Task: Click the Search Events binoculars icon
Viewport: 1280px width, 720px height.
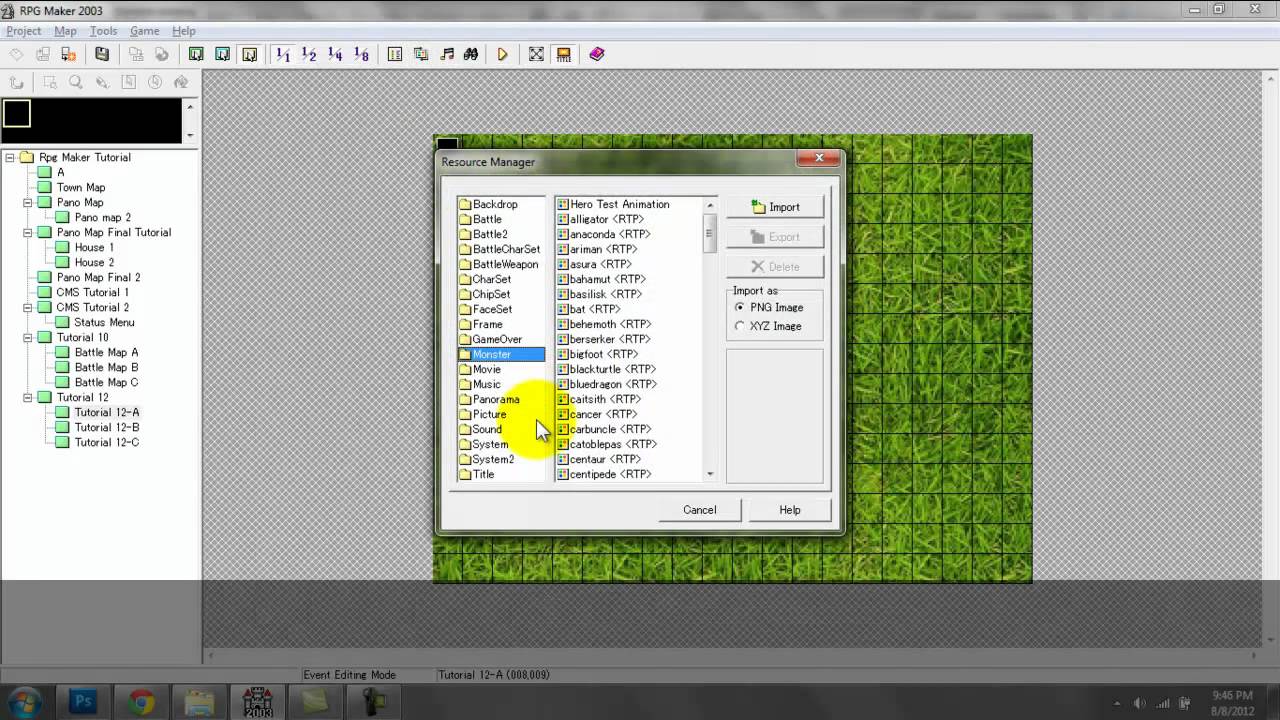Action: pyautogui.click(x=471, y=54)
